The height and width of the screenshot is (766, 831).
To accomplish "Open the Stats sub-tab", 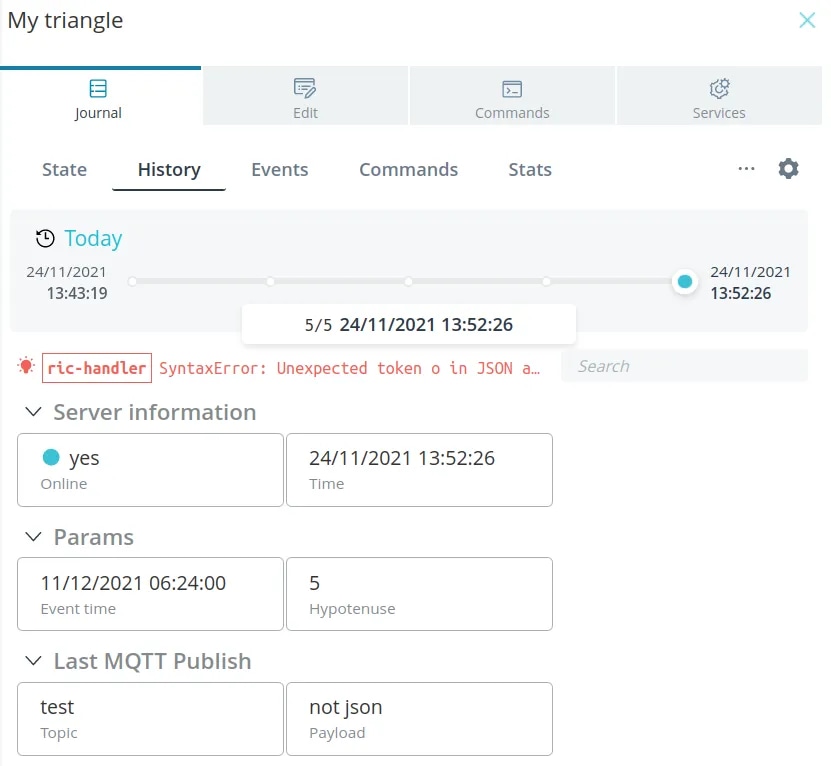I will 530,170.
